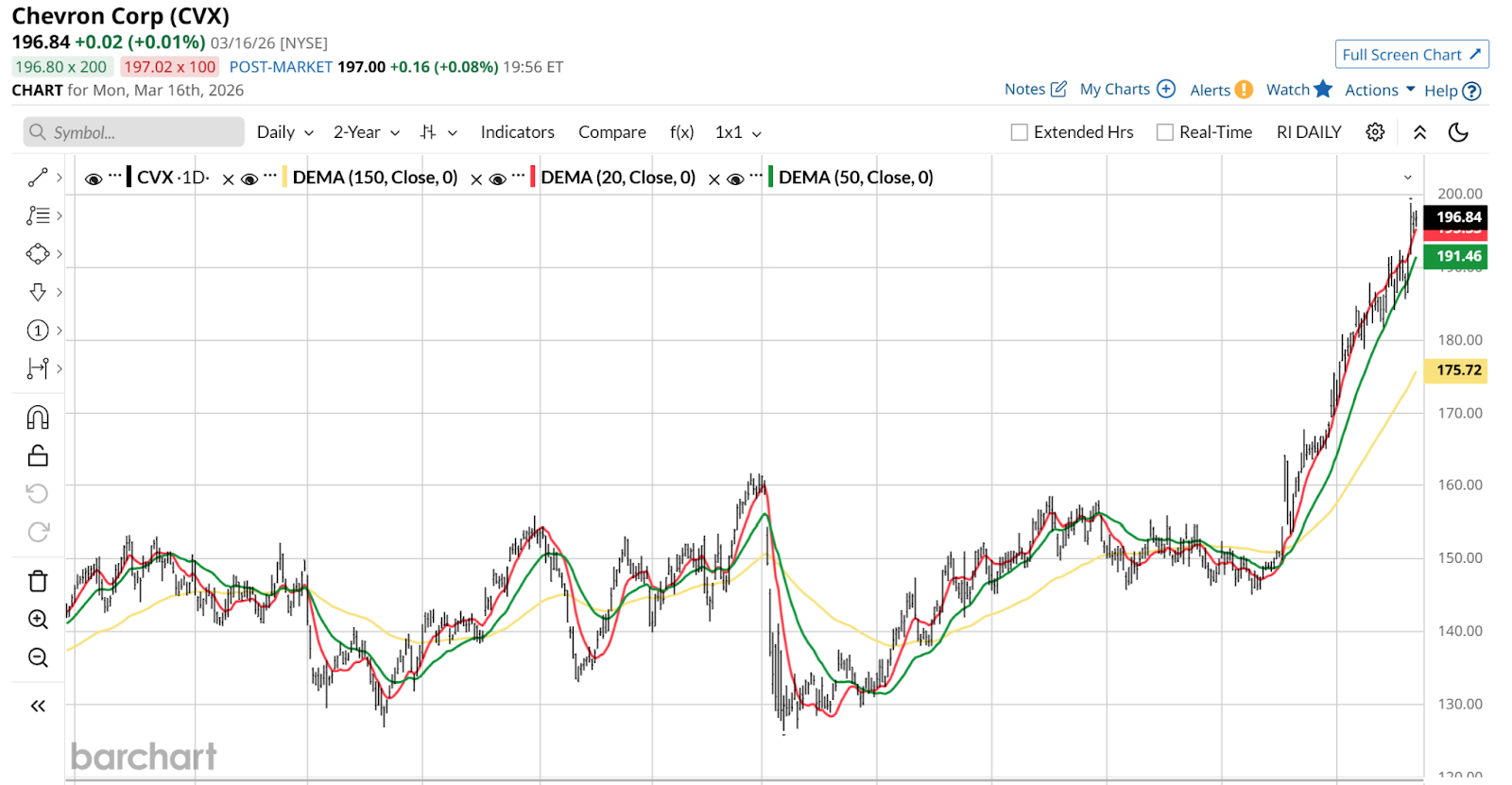Expand the trend line tool options chevron
Screen dimensions: 1512x785
point(60,178)
